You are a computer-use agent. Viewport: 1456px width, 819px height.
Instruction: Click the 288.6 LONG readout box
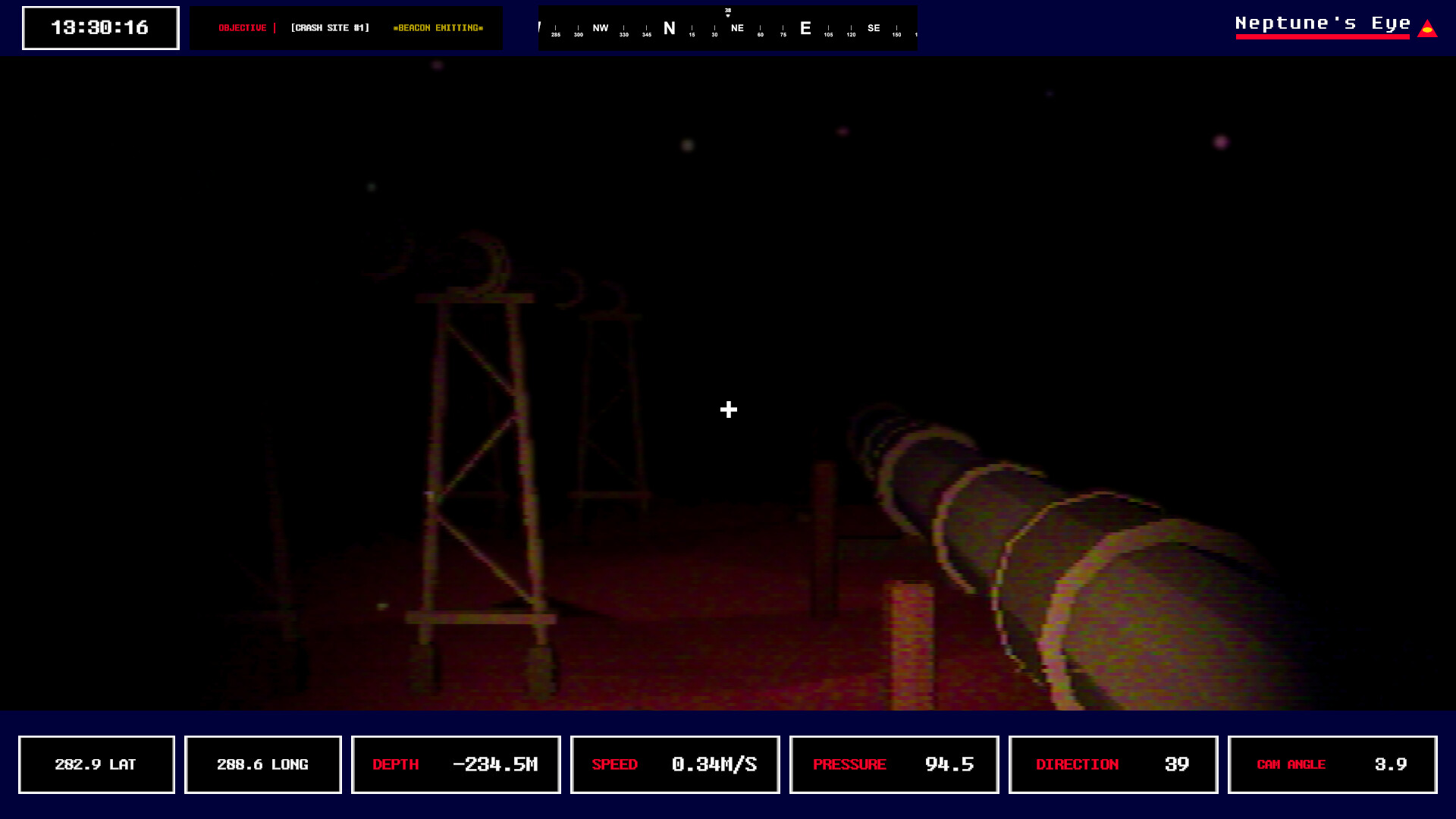point(262,764)
